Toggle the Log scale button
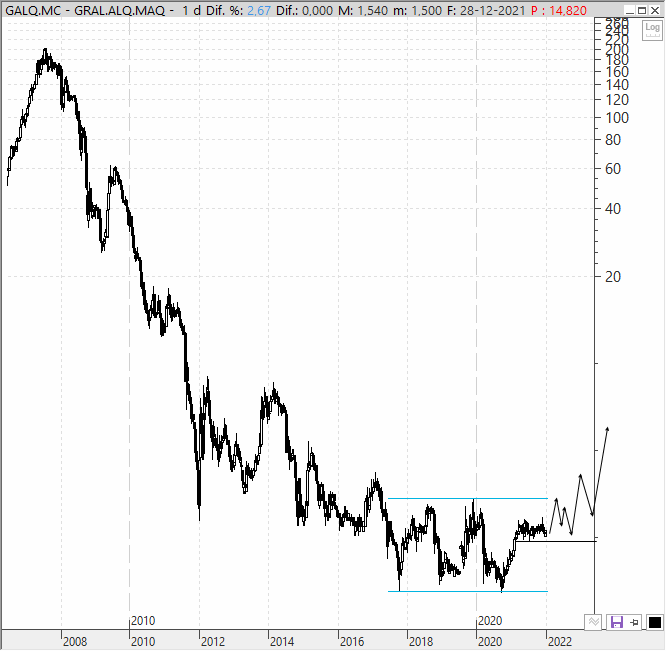Screen dimensions: 666x651 [652, 30]
